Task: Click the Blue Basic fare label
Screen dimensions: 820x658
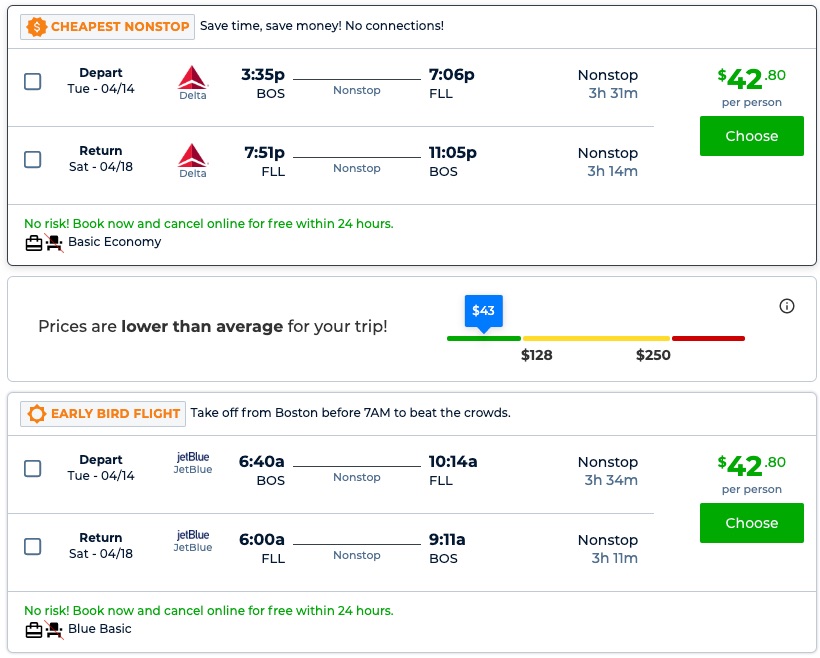Action: (x=100, y=629)
